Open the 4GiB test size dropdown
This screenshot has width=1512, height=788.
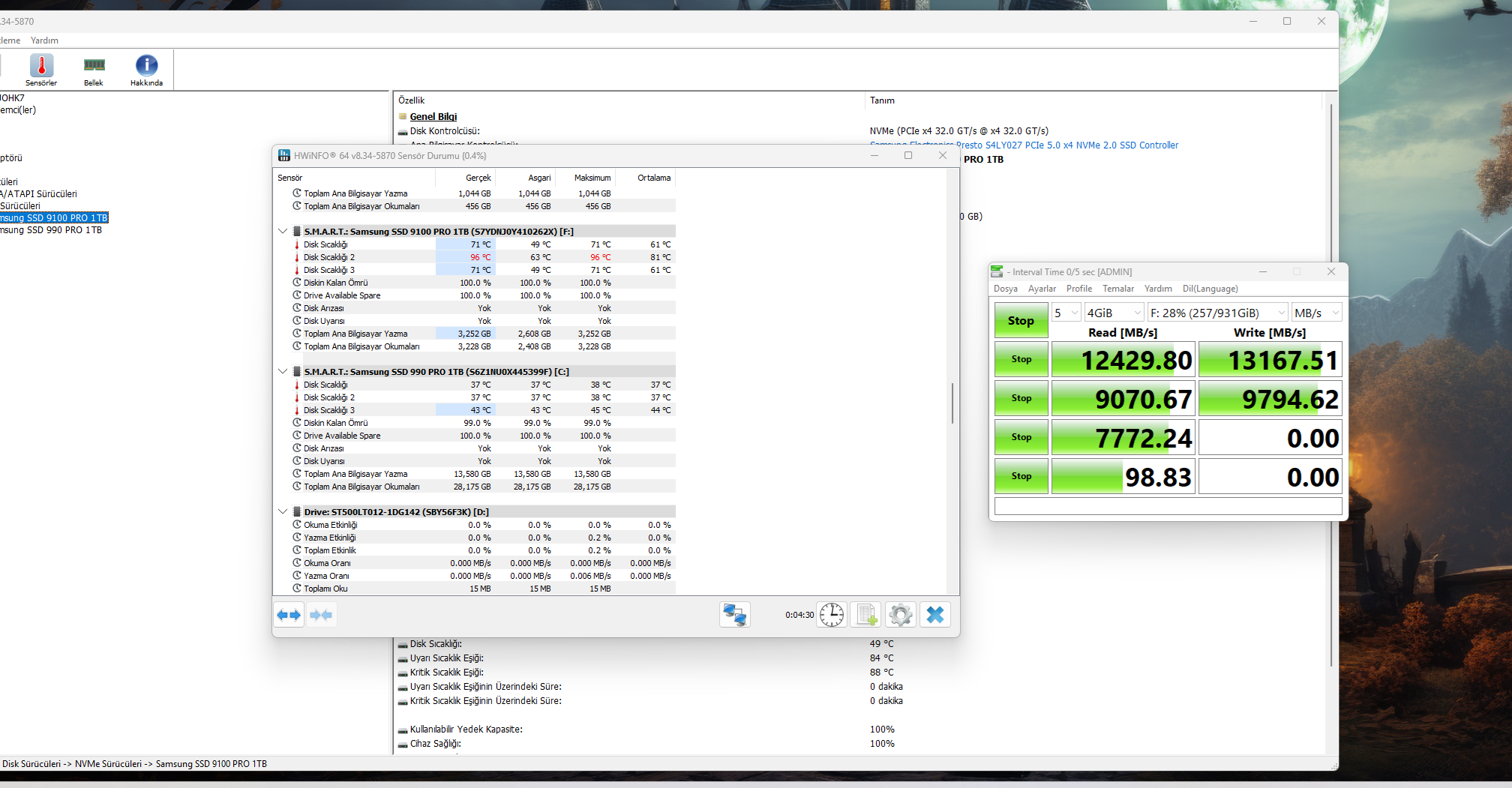pyautogui.click(x=1114, y=313)
